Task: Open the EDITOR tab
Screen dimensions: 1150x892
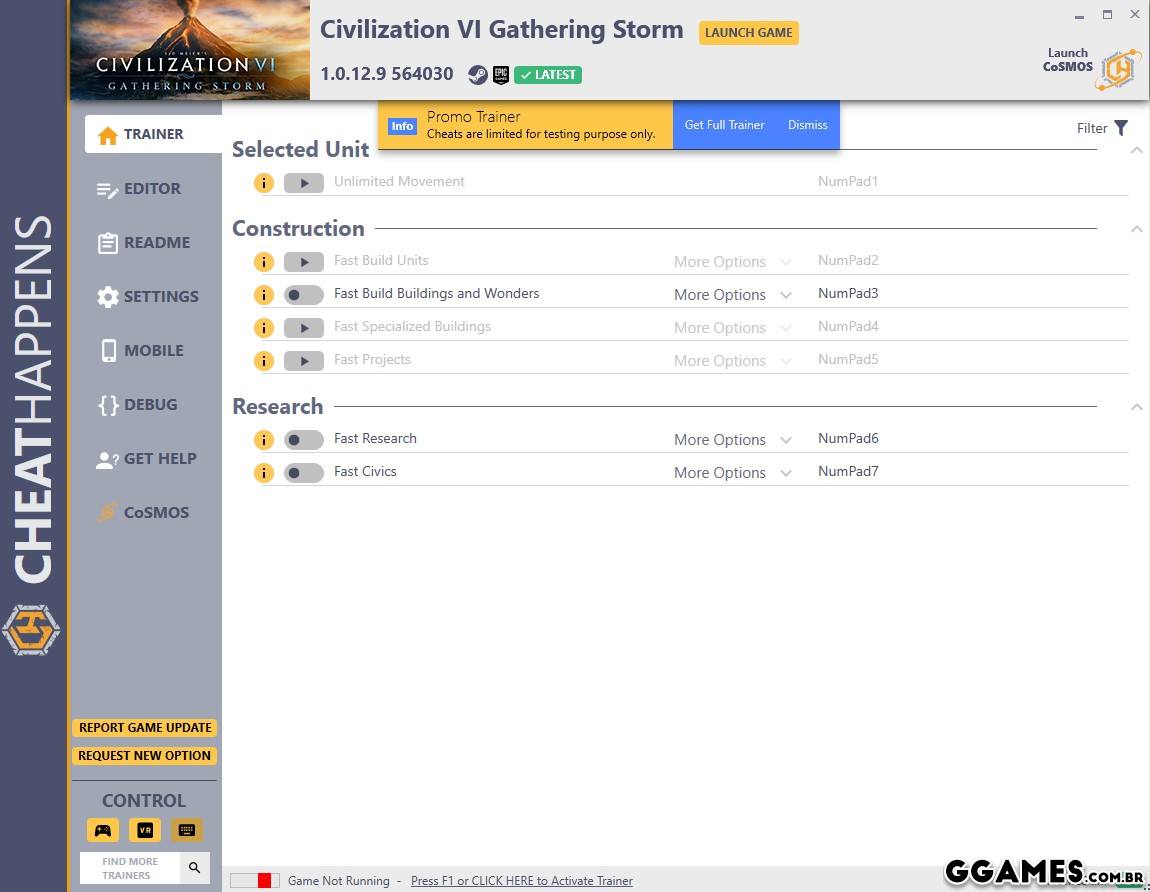Action: point(152,189)
